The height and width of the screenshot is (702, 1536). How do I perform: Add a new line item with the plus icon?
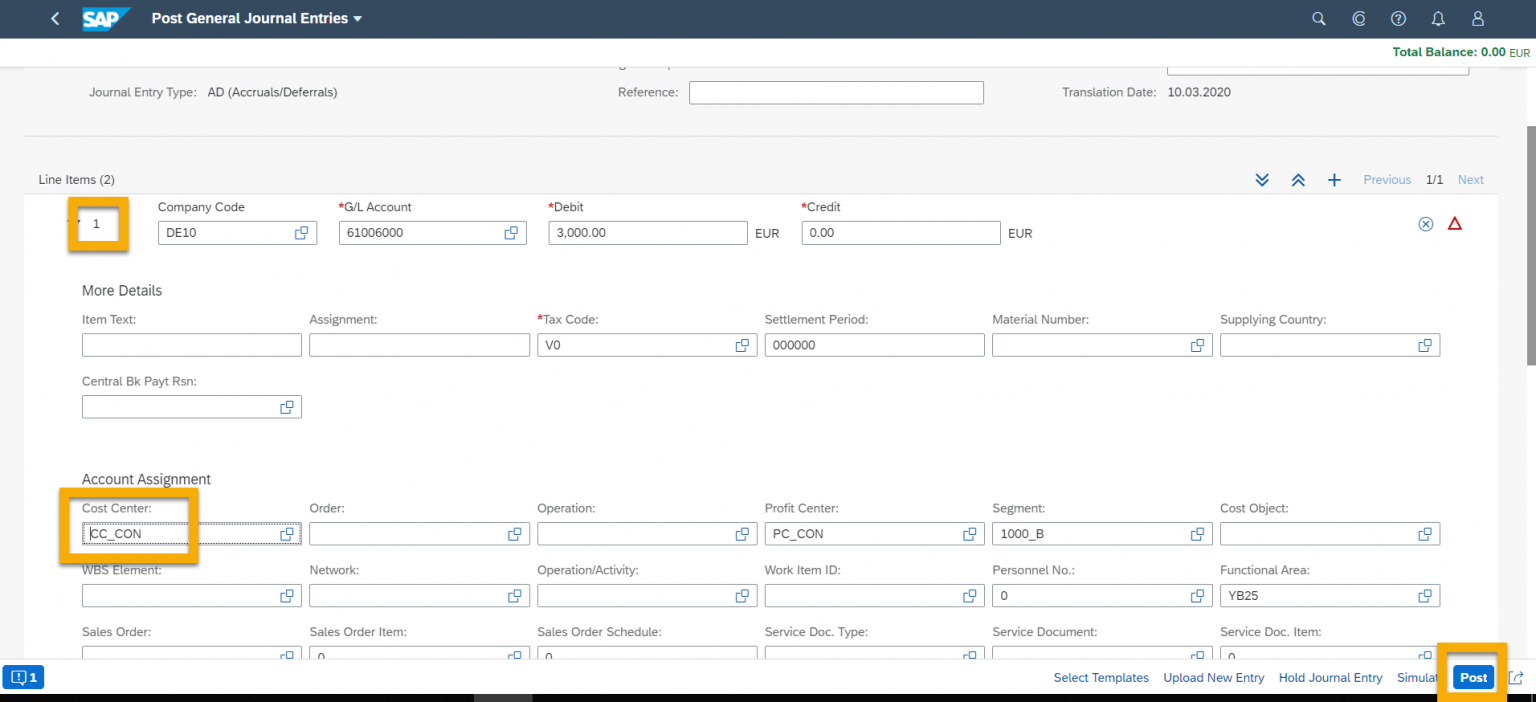pos(1334,179)
